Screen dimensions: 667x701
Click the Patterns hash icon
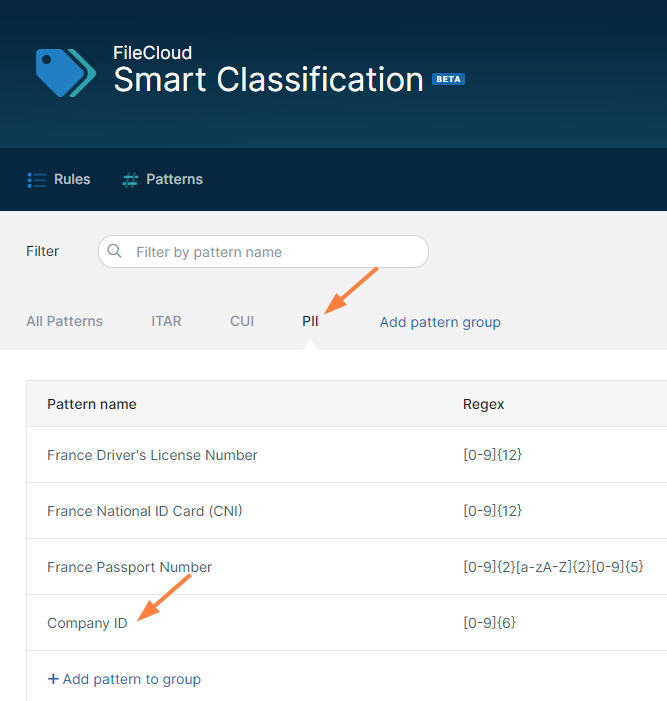point(130,180)
